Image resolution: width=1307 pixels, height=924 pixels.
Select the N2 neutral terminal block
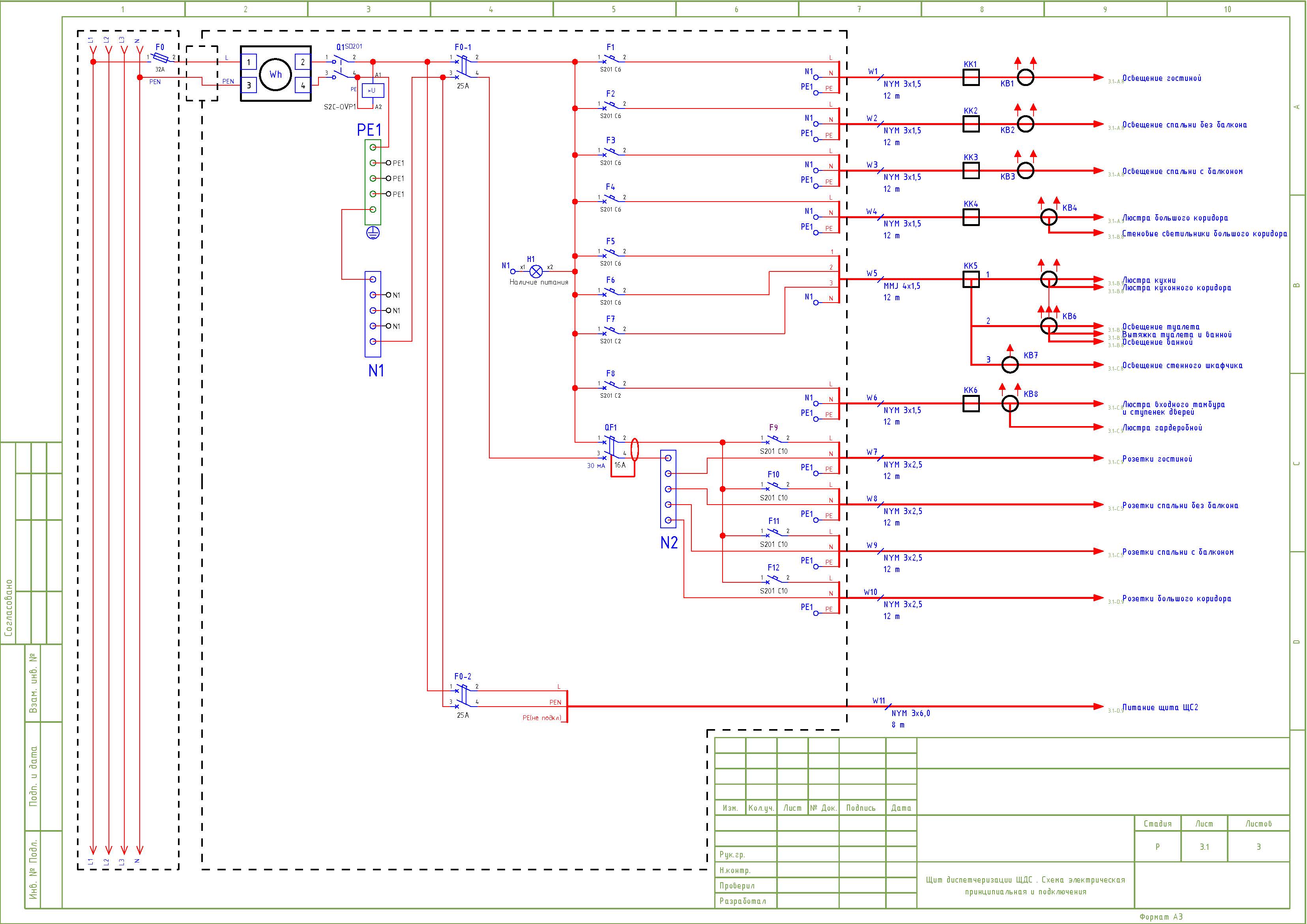(668, 489)
